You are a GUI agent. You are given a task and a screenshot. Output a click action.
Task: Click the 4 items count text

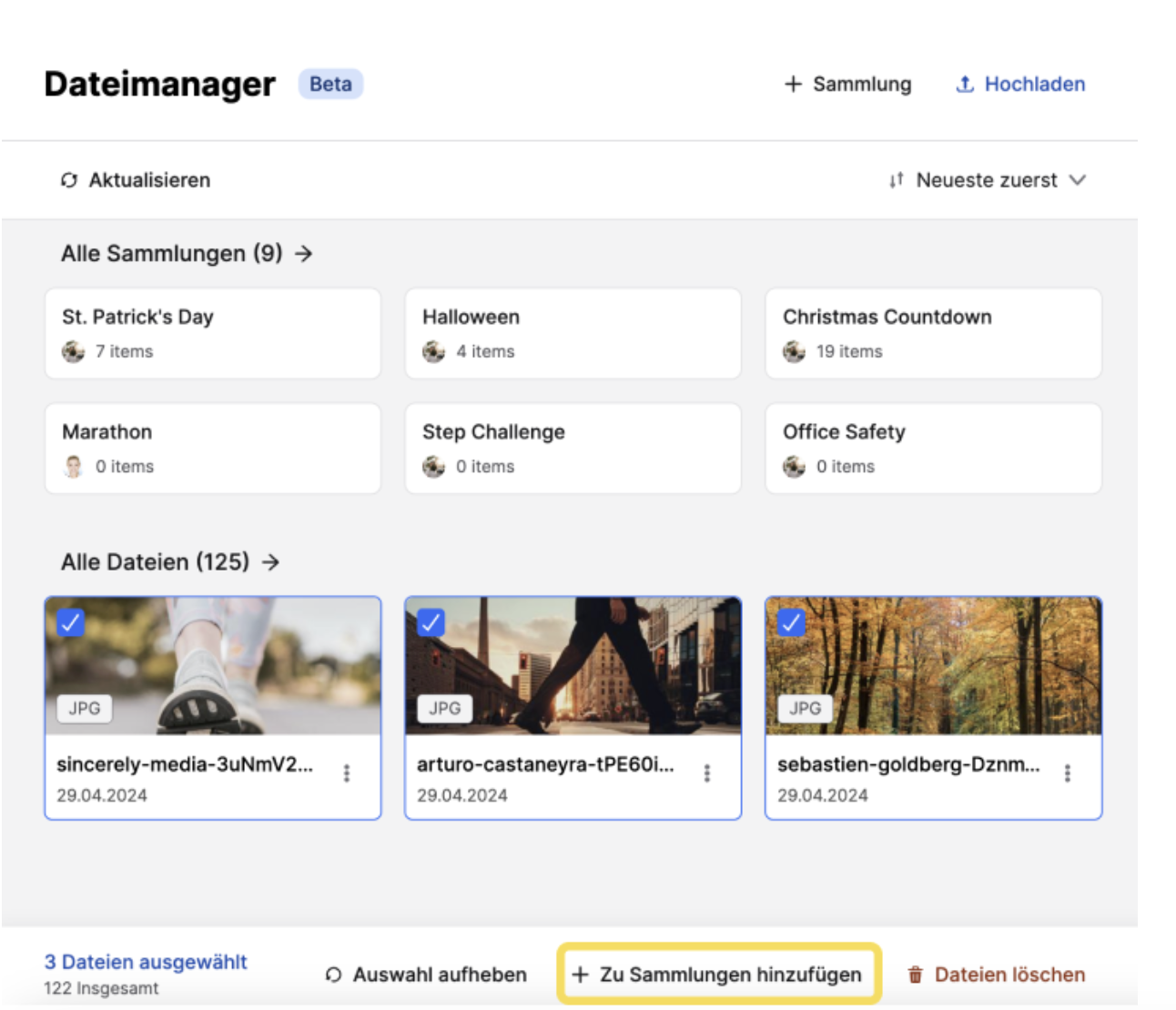[x=485, y=351]
